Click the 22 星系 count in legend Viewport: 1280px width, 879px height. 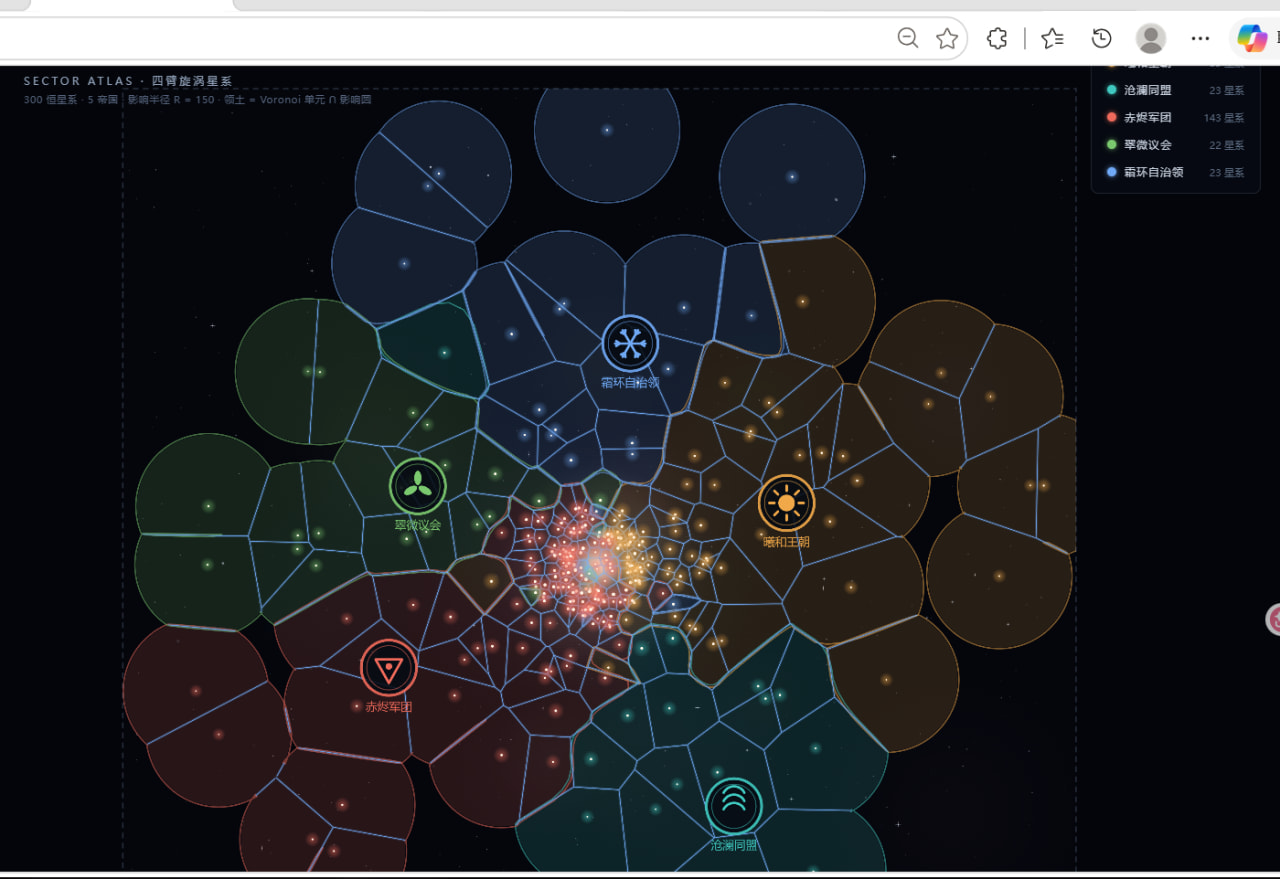click(1227, 145)
